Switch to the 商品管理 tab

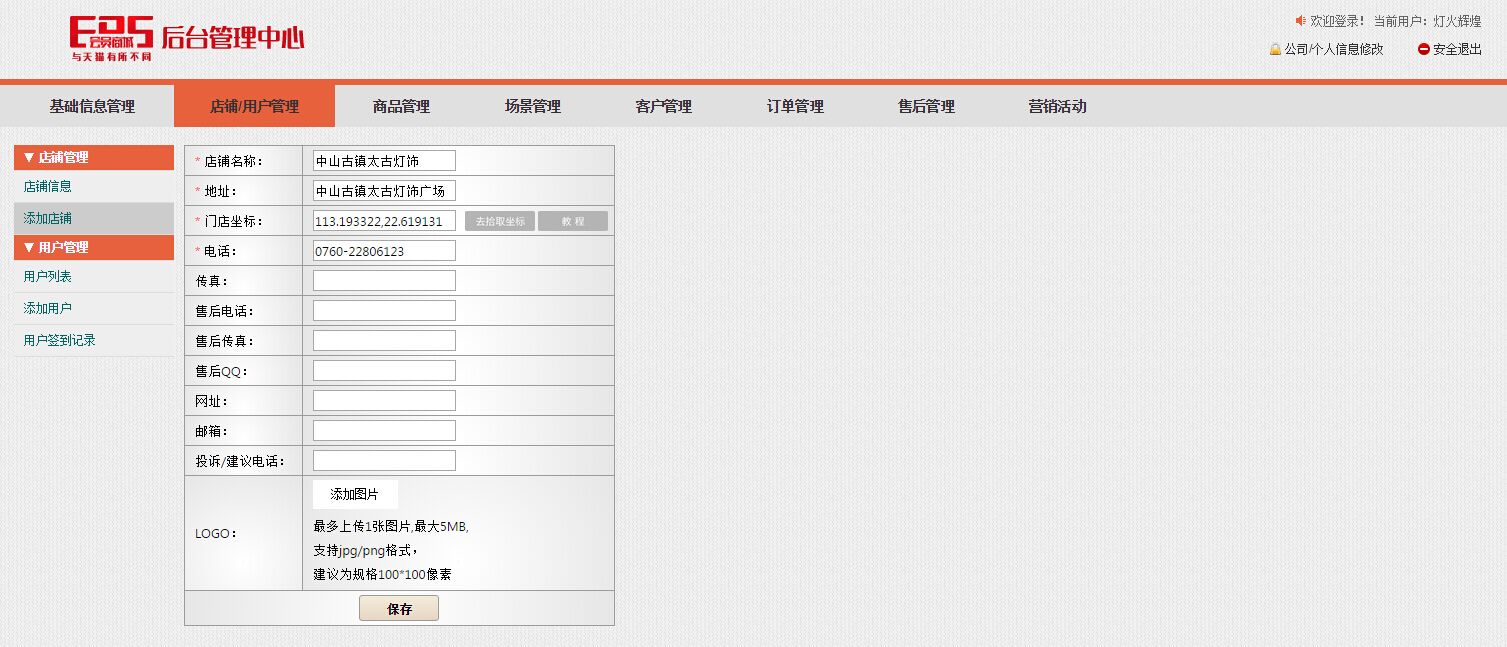[x=401, y=106]
